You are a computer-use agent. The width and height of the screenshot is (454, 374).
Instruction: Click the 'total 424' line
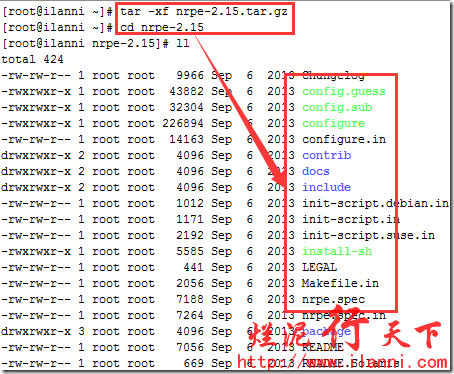coord(32,59)
